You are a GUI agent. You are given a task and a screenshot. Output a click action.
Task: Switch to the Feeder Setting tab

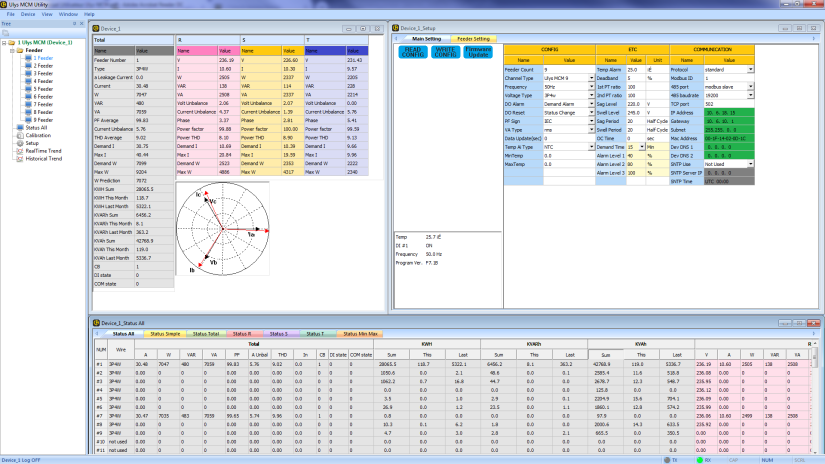click(x=474, y=39)
